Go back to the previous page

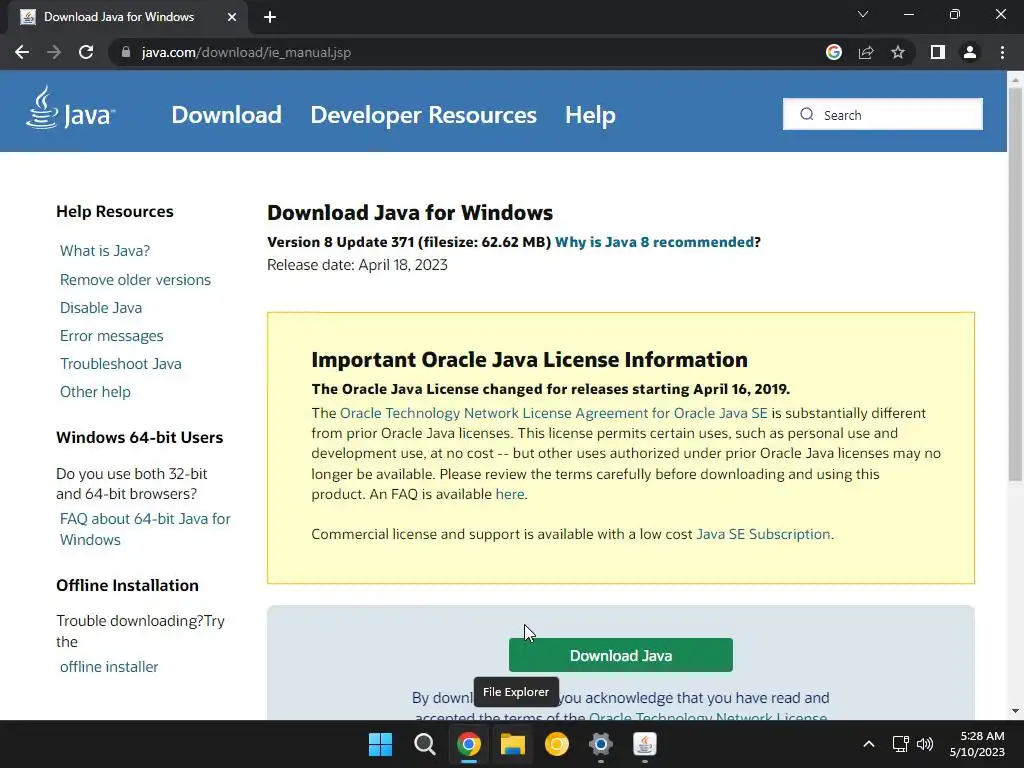(x=22, y=52)
